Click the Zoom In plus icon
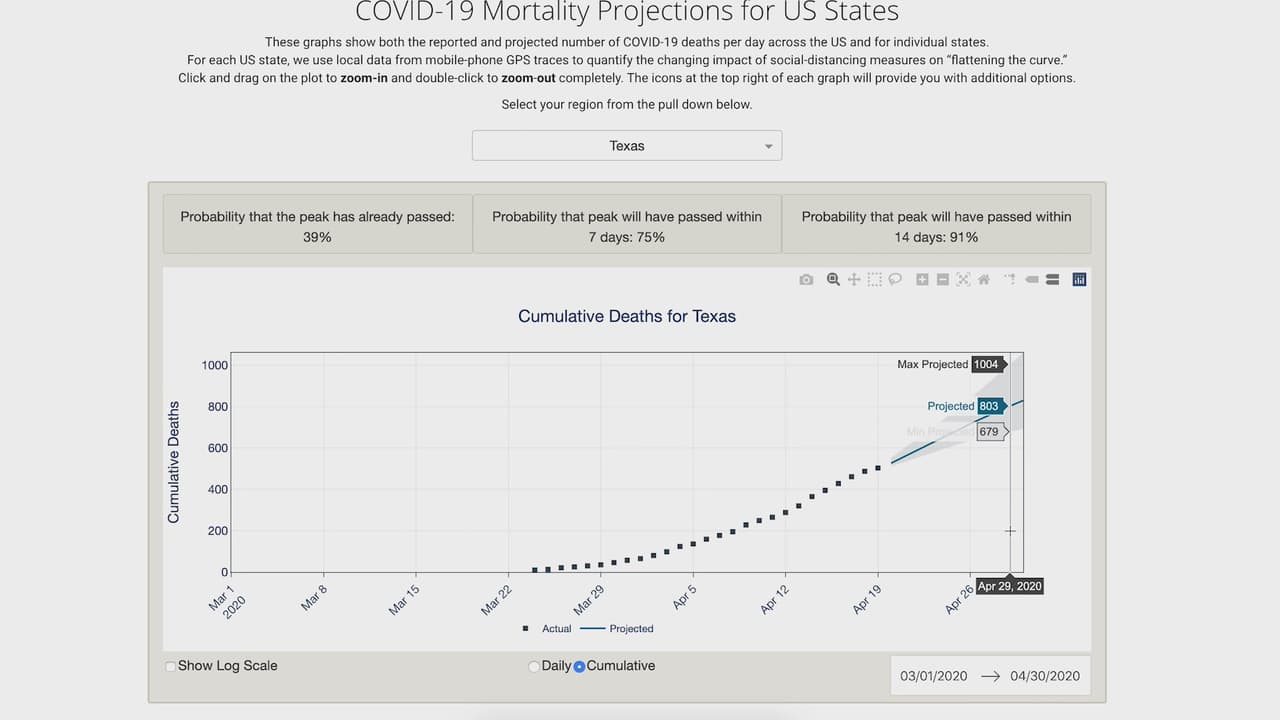 pyautogui.click(x=922, y=280)
